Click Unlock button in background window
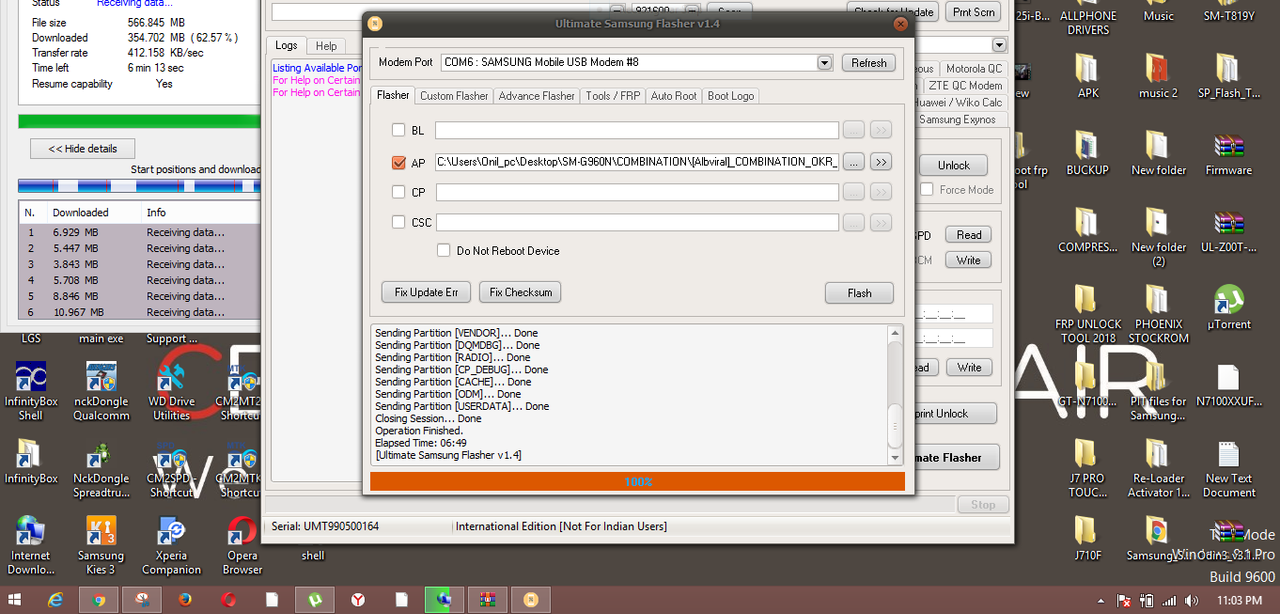 pos(953,165)
